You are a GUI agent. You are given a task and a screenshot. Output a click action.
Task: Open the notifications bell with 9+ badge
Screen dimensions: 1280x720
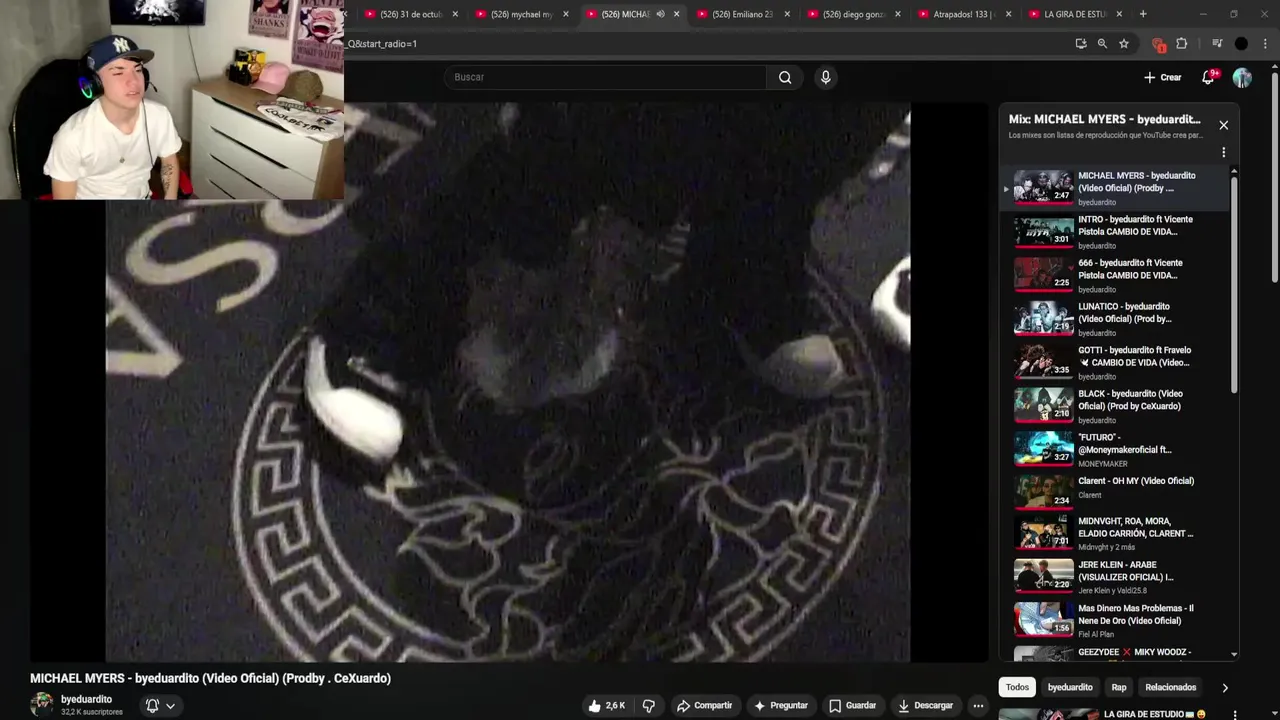[x=1208, y=77]
